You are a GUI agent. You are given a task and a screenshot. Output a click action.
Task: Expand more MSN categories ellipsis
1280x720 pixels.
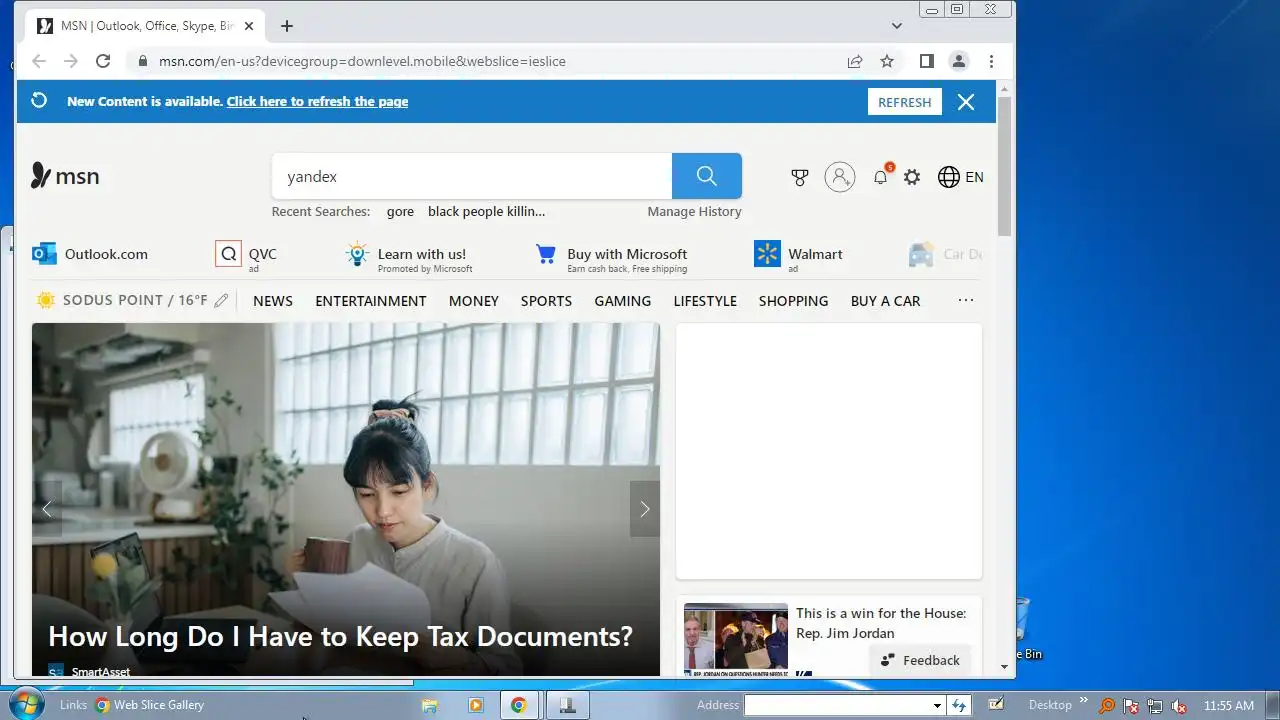pyautogui.click(x=966, y=300)
